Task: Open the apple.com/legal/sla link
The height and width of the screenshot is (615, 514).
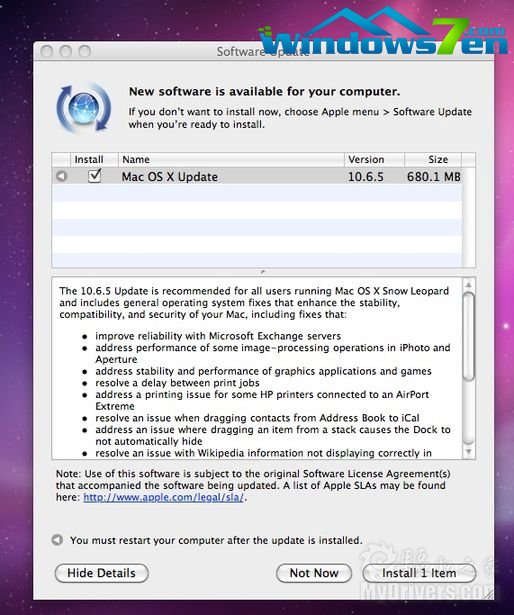Action: tap(164, 497)
